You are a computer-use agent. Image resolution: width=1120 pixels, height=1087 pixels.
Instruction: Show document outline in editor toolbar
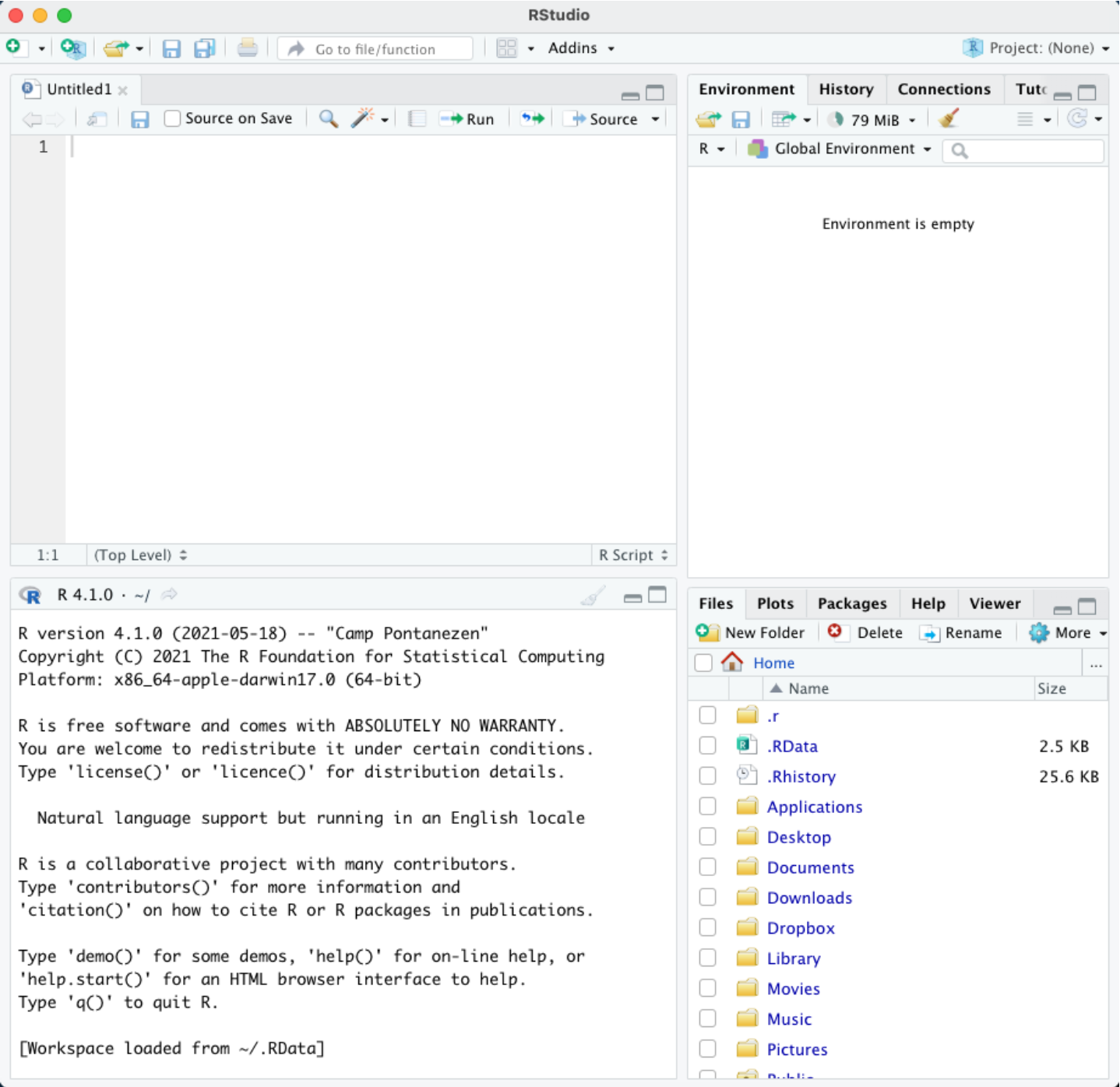[x=417, y=119]
